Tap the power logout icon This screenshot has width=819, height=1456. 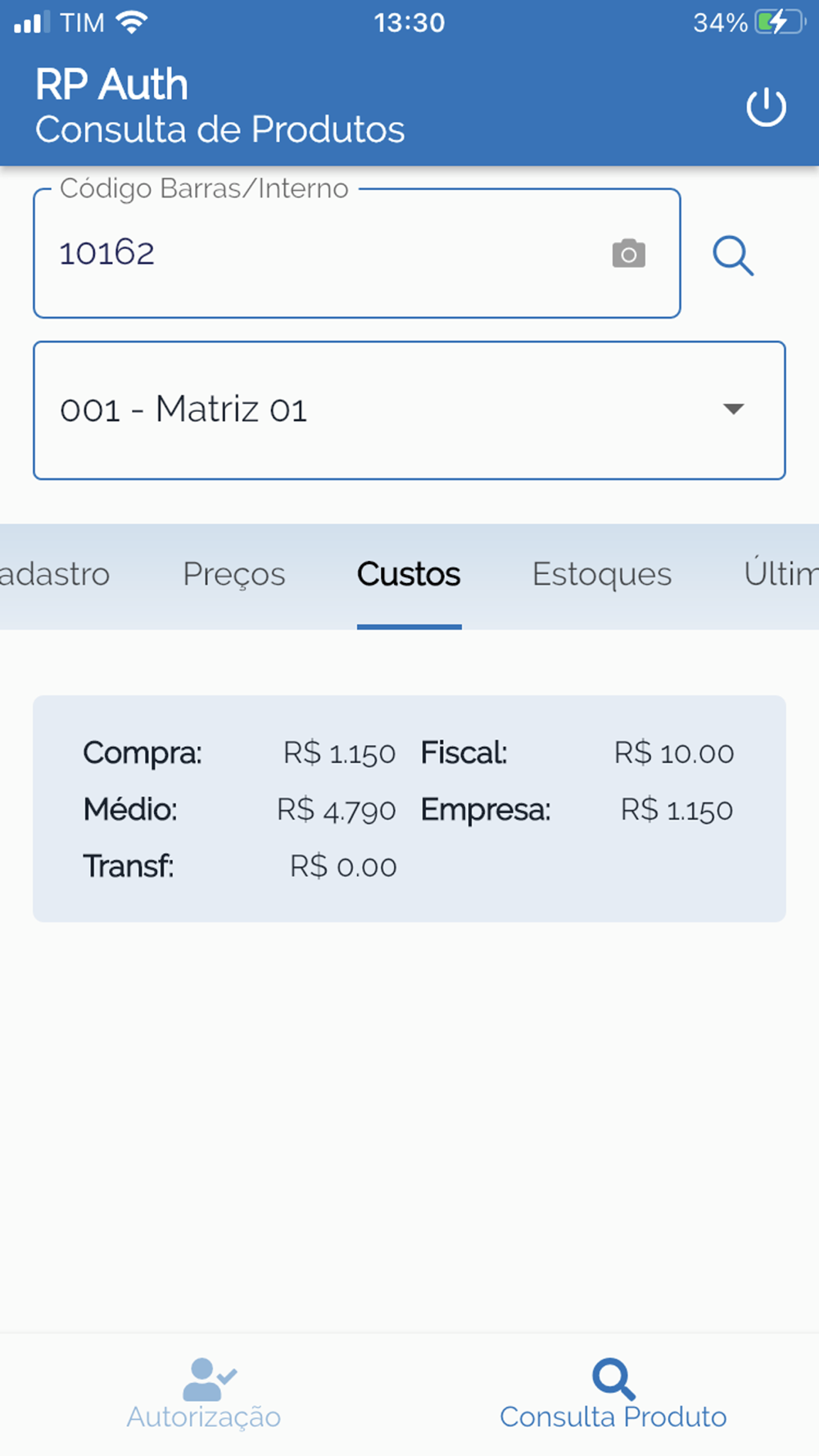766,107
